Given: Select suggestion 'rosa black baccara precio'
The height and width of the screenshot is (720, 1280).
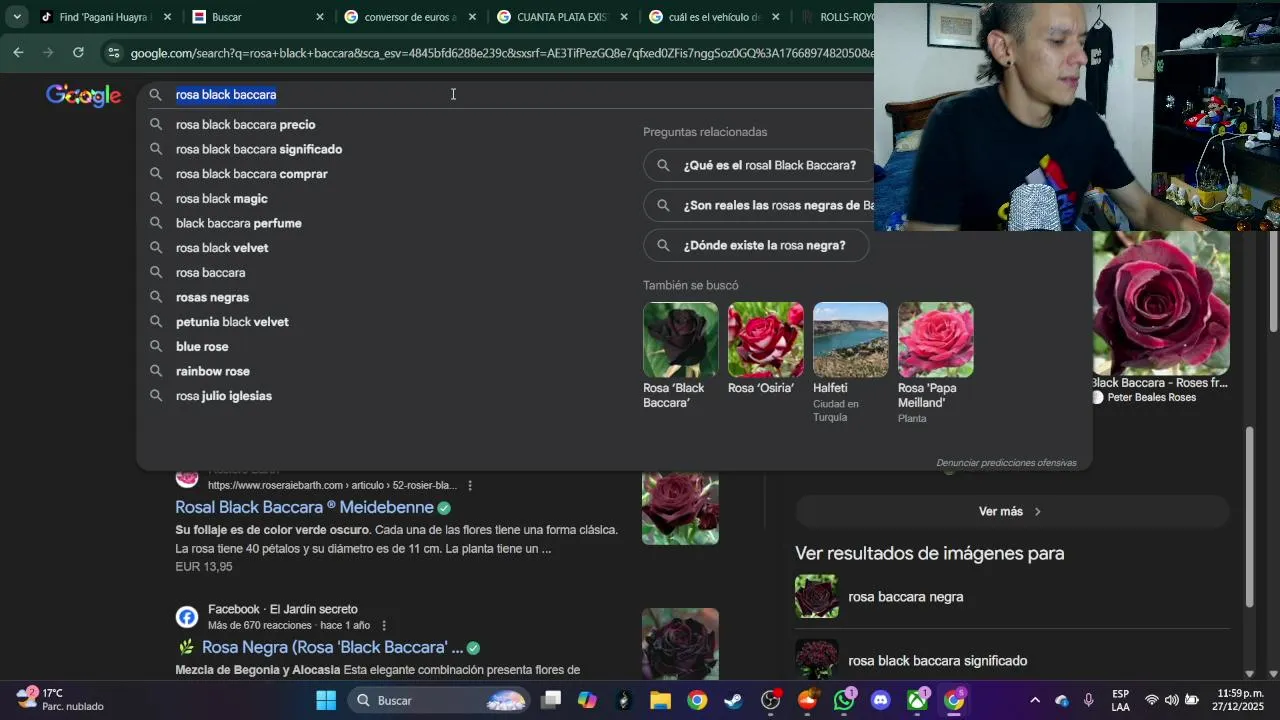Looking at the screenshot, I should [245, 125].
